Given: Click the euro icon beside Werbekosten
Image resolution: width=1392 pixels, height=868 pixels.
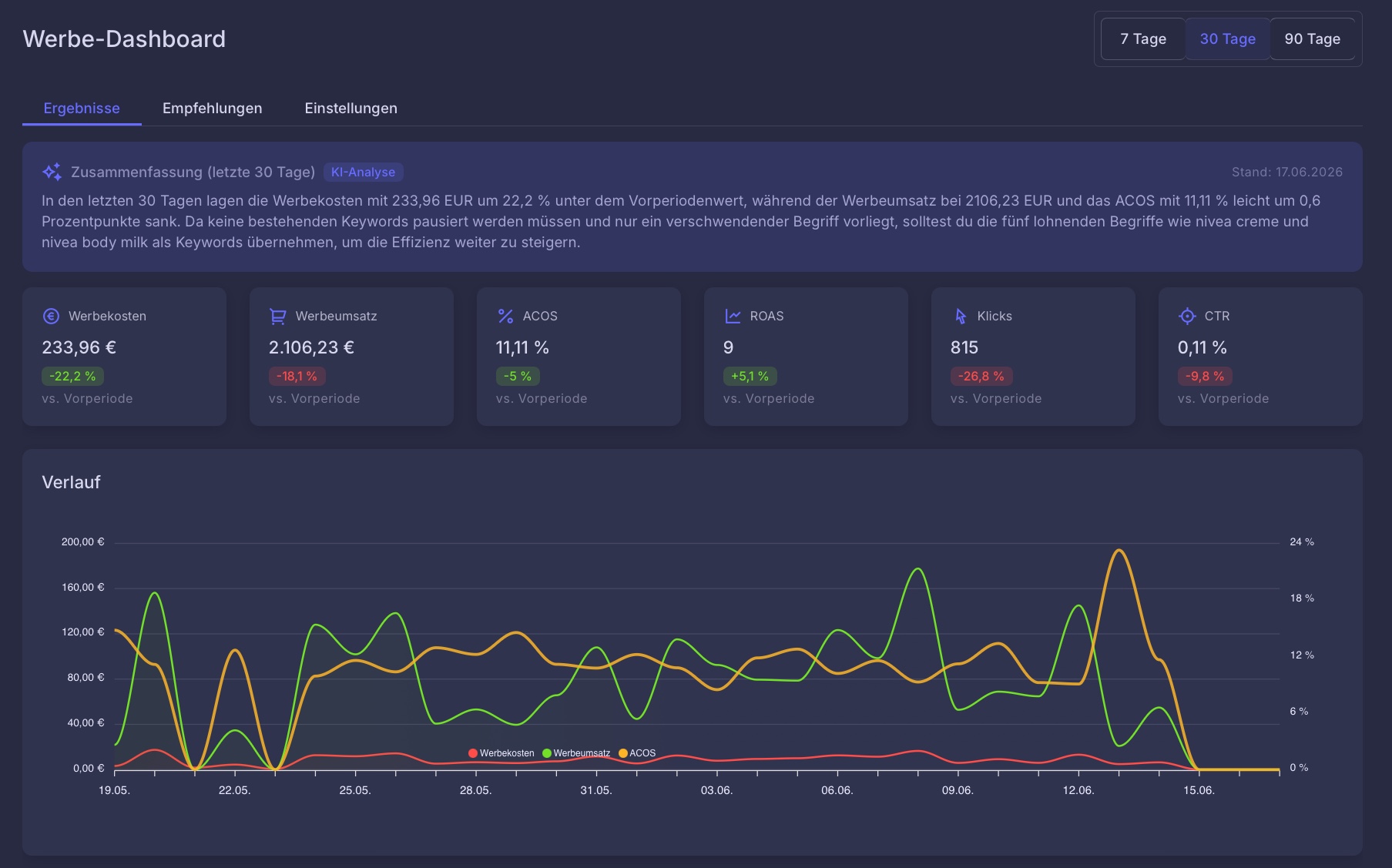Looking at the screenshot, I should [51, 316].
